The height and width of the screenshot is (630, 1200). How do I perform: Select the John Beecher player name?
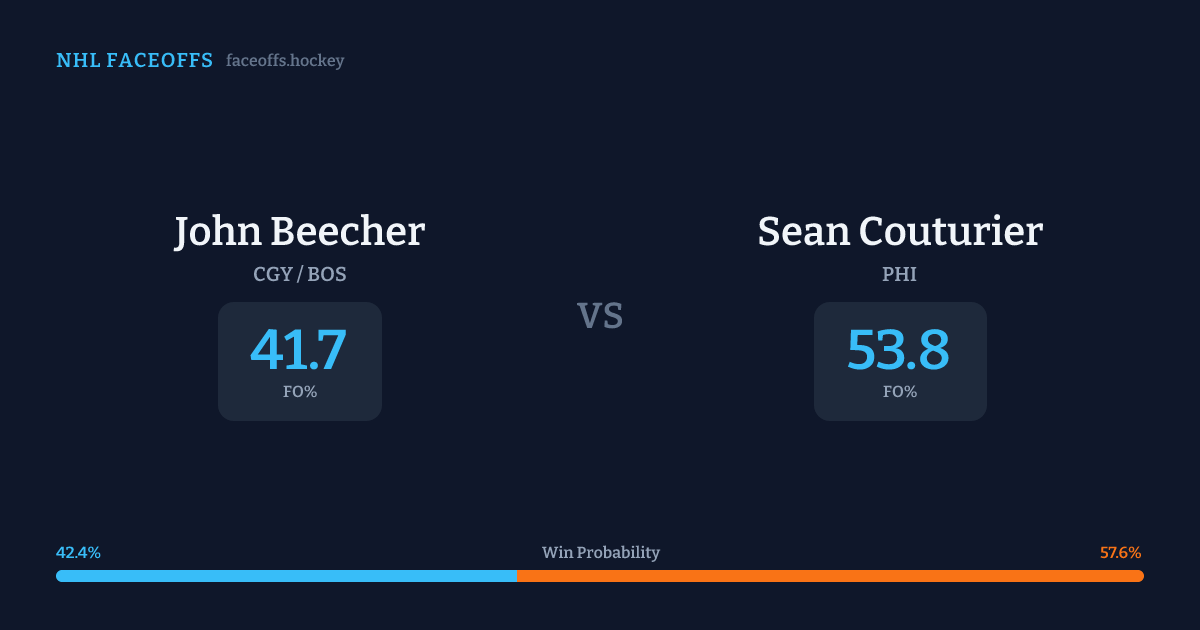click(x=300, y=231)
